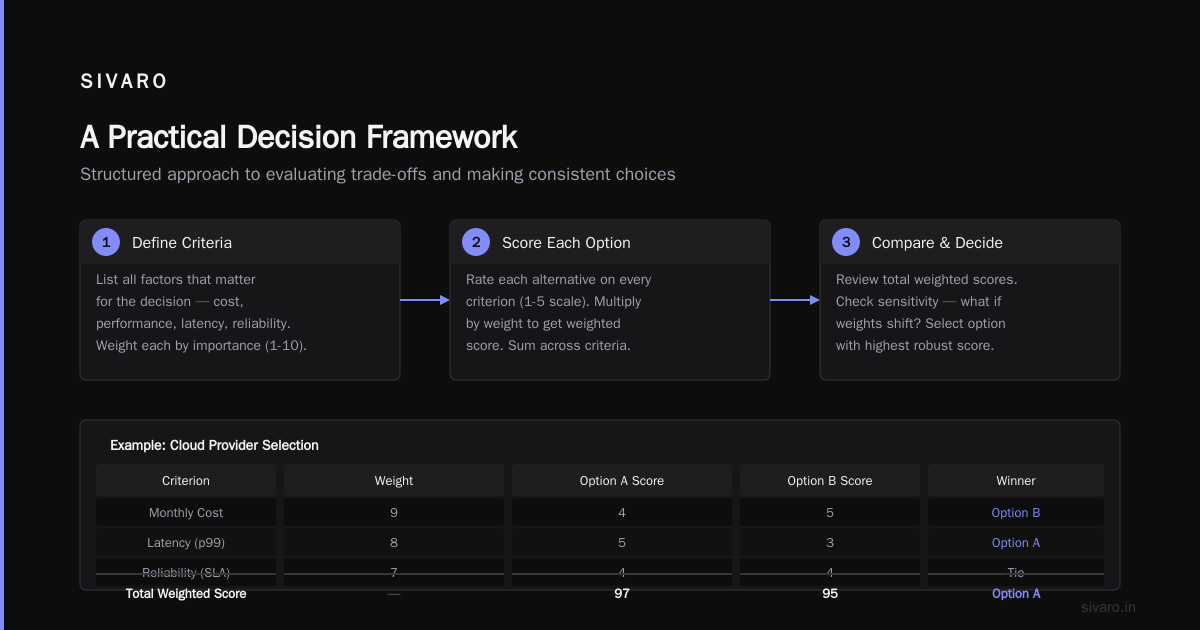Viewport: 1200px width, 630px height.
Task: Select the total score 97 for Option A
Action: (622, 593)
